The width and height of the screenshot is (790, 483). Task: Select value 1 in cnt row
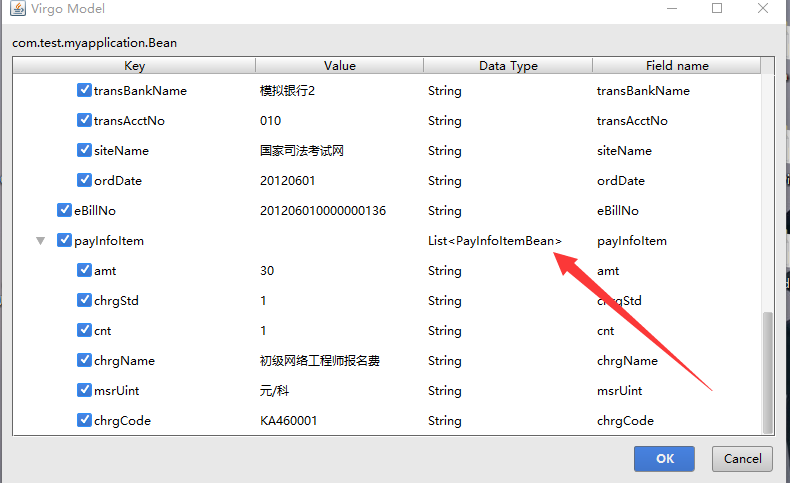pos(263,330)
